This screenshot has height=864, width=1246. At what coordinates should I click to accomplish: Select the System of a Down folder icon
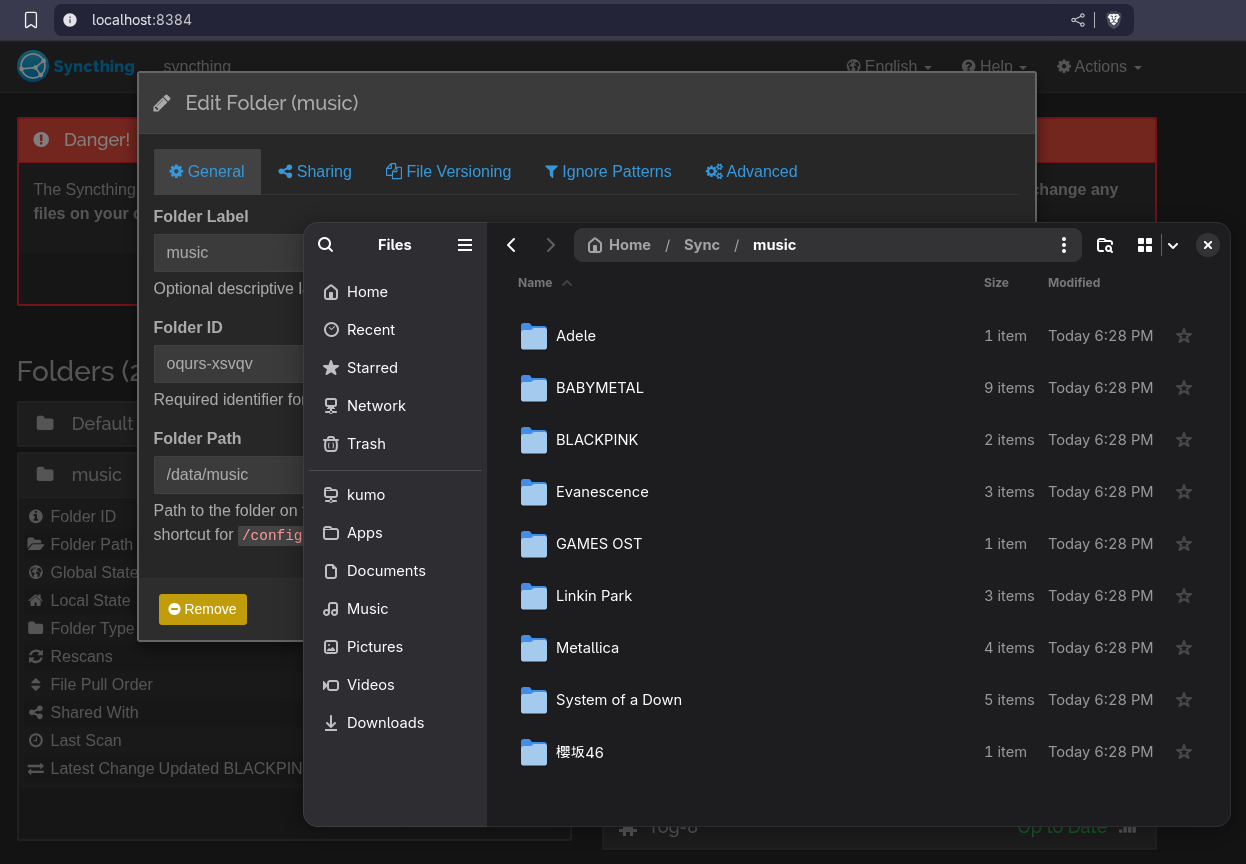coord(534,700)
